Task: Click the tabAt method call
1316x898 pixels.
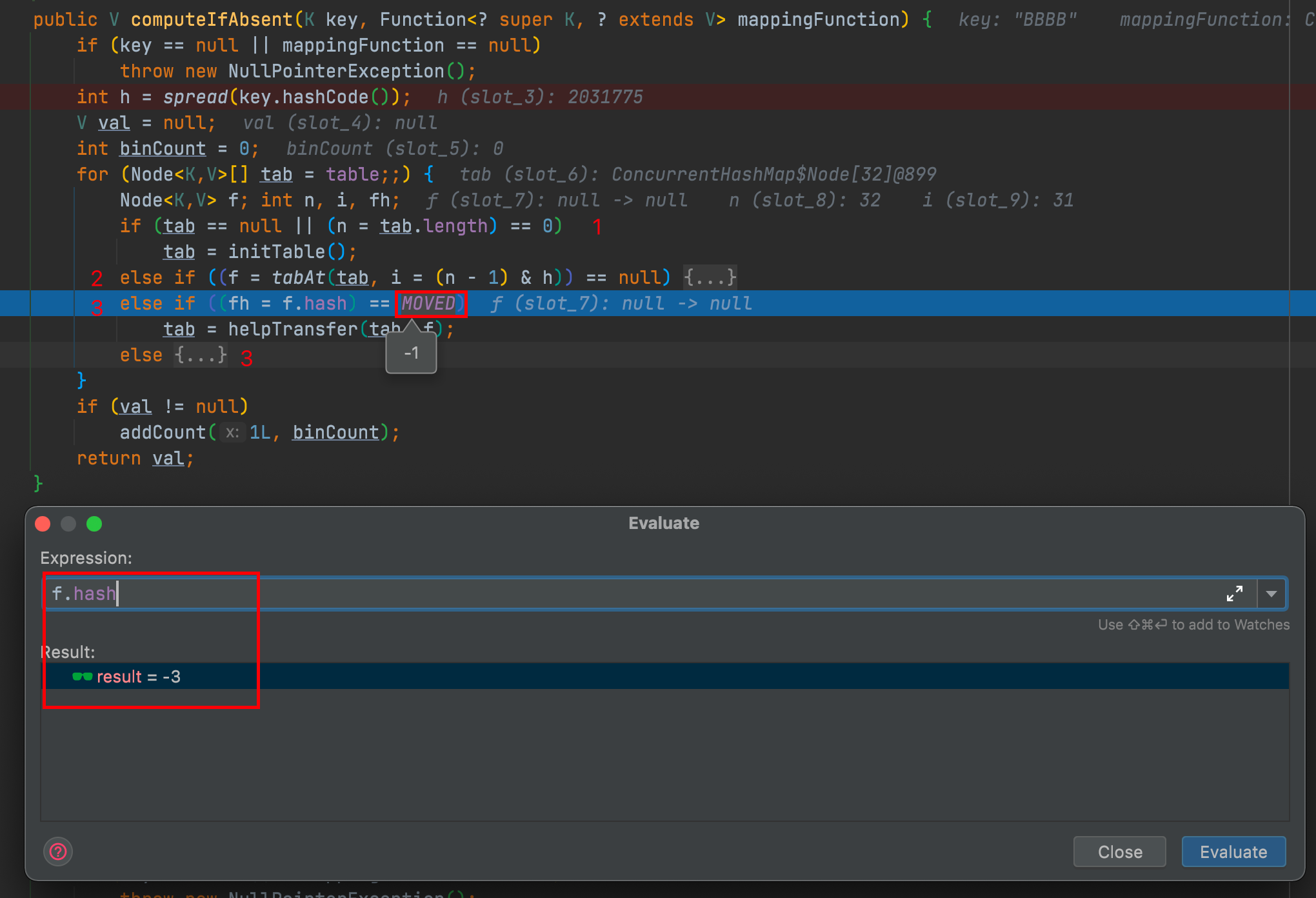Action: click(x=298, y=277)
